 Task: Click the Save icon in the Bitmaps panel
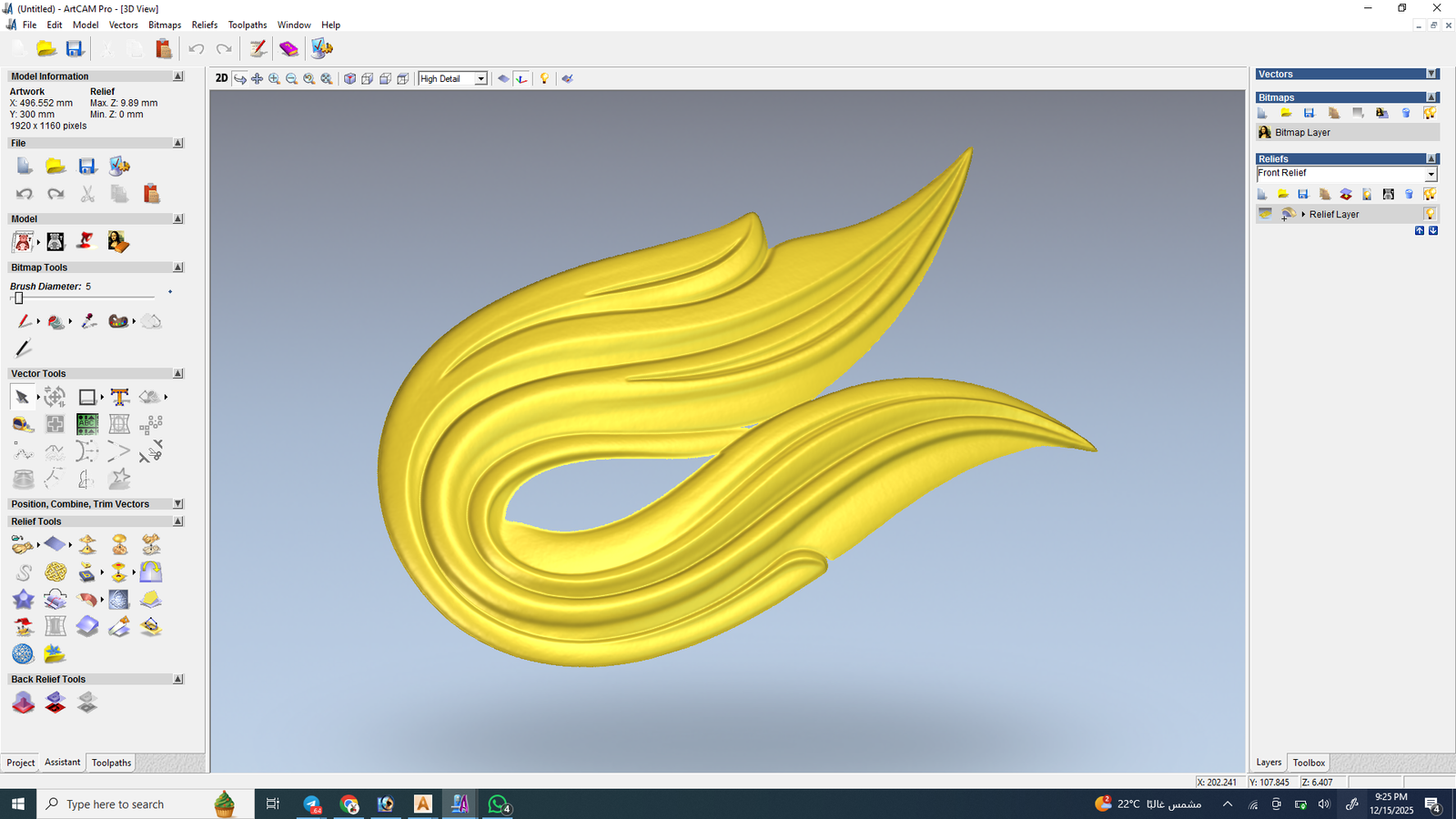point(1309,113)
